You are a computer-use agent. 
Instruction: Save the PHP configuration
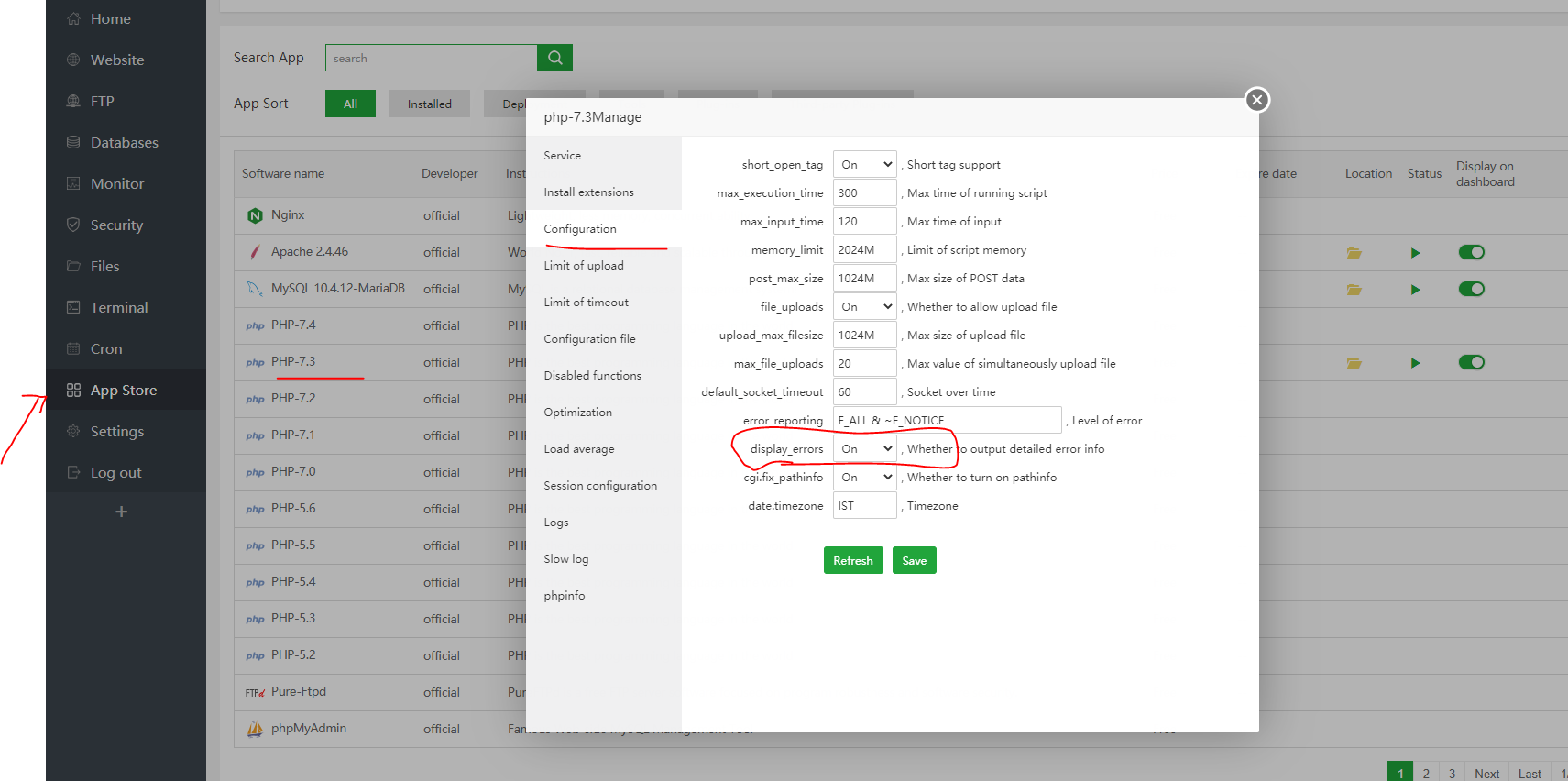[x=914, y=560]
